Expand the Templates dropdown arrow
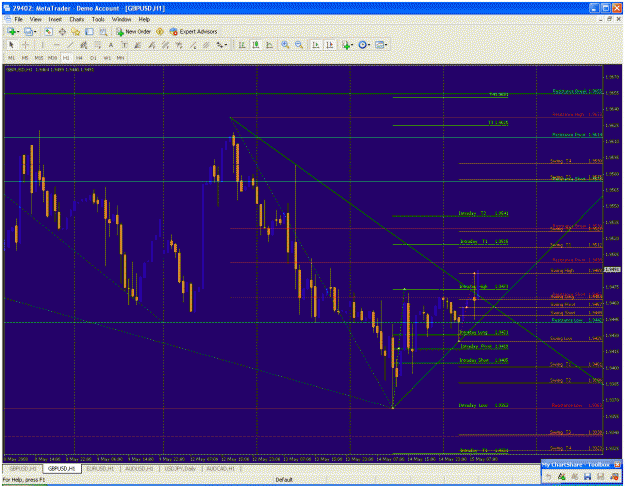 (386, 45)
